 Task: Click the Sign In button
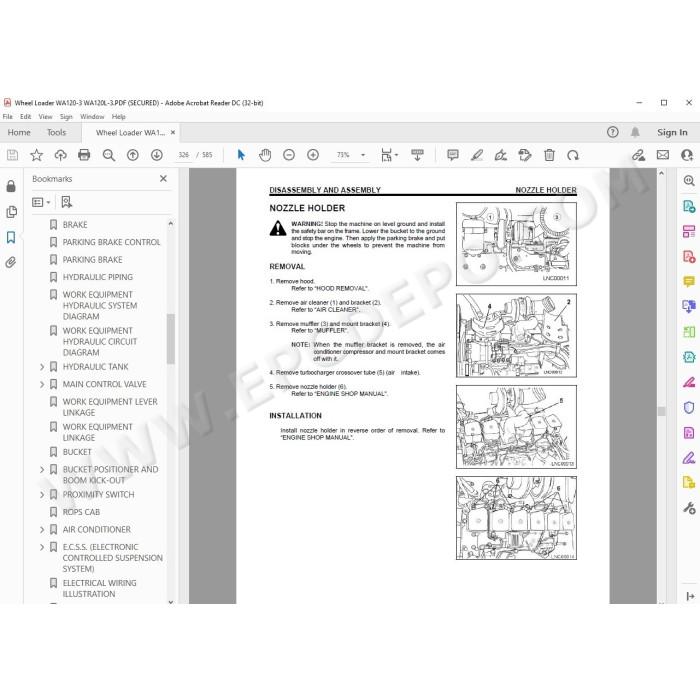coord(672,132)
